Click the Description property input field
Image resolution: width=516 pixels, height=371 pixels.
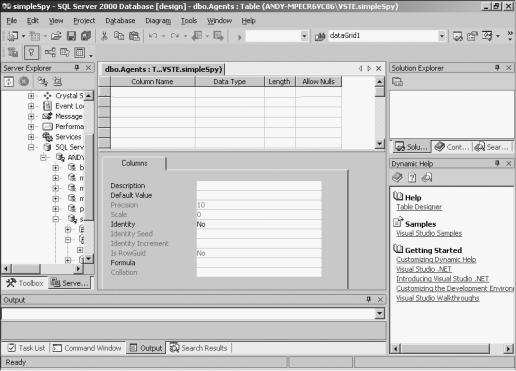[259, 186]
